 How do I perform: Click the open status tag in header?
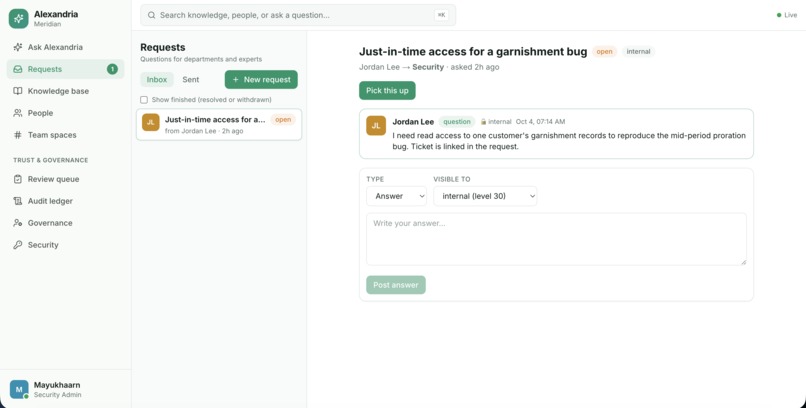(x=604, y=51)
